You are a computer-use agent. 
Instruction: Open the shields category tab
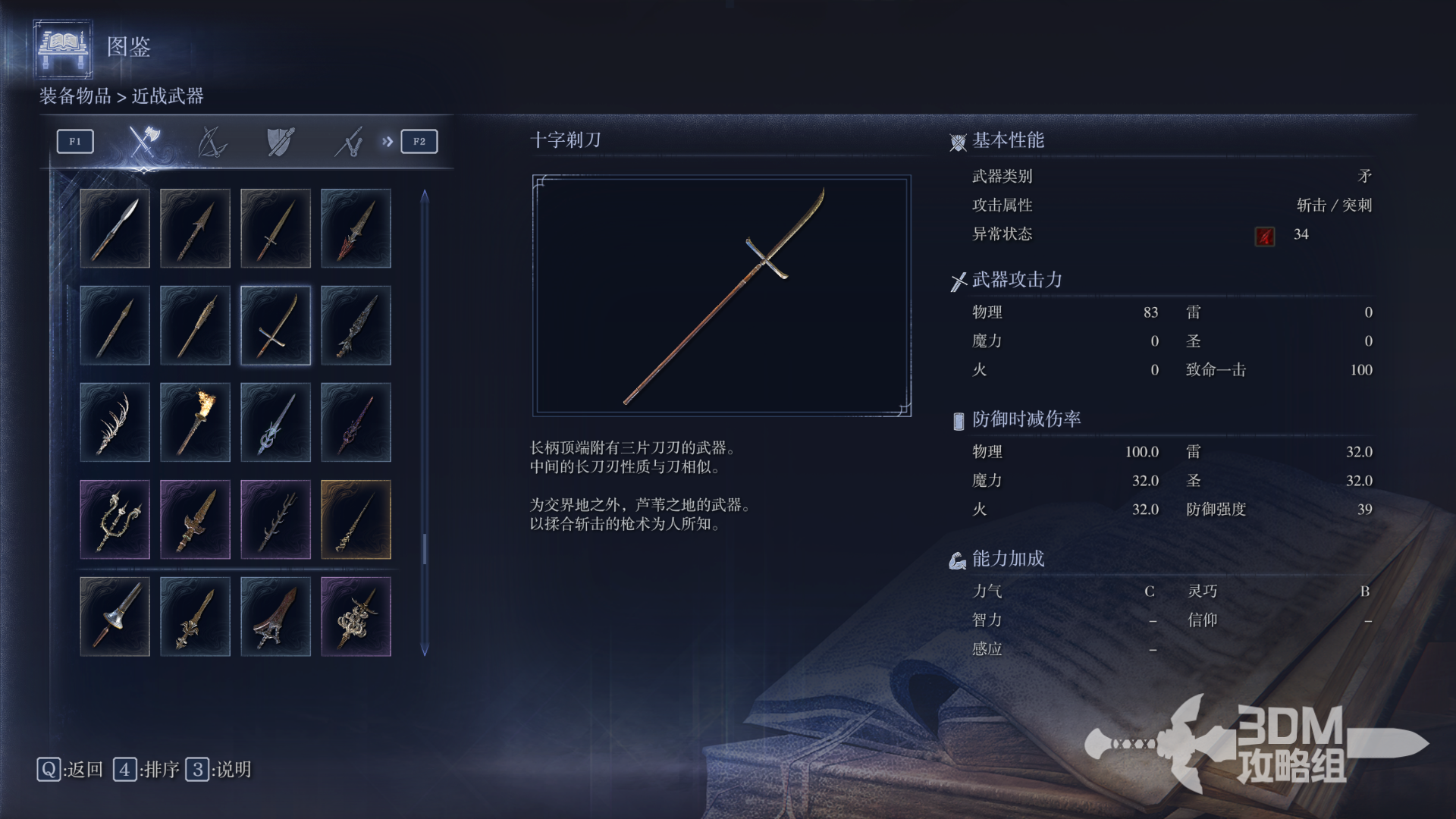pos(281,141)
